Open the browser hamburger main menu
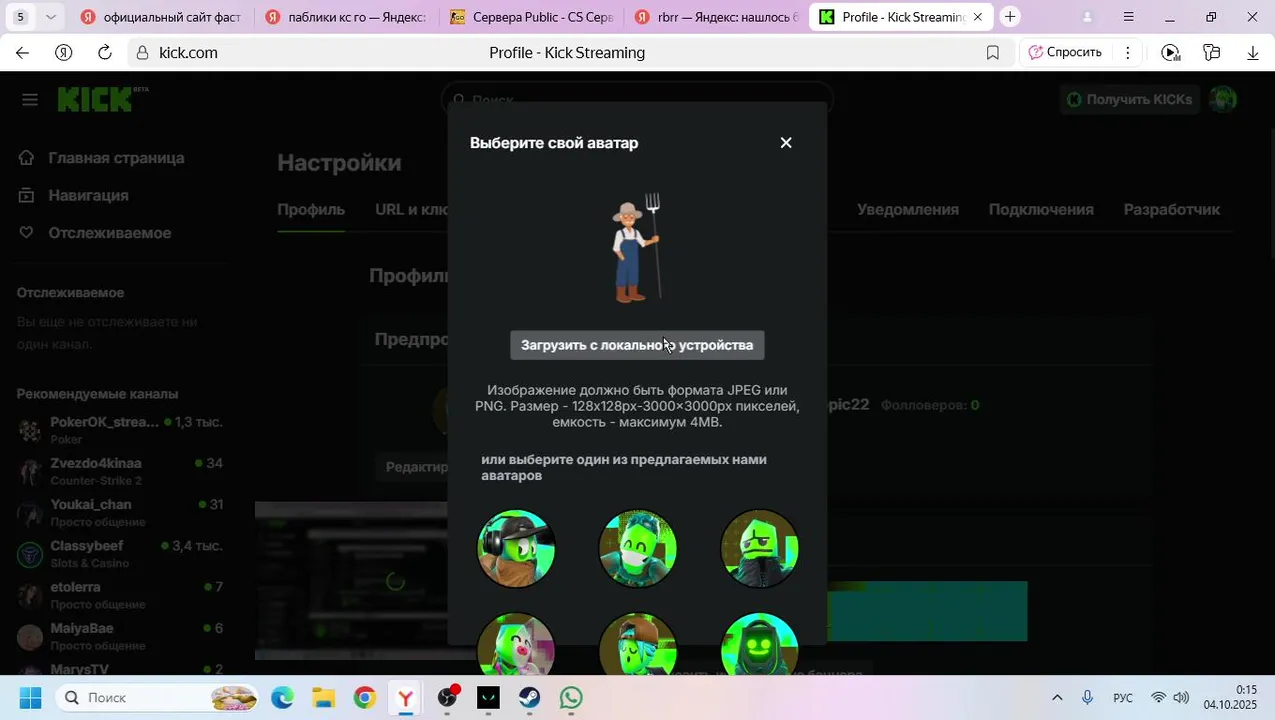Image resolution: width=1275 pixels, height=720 pixels. pos(1128,16)
